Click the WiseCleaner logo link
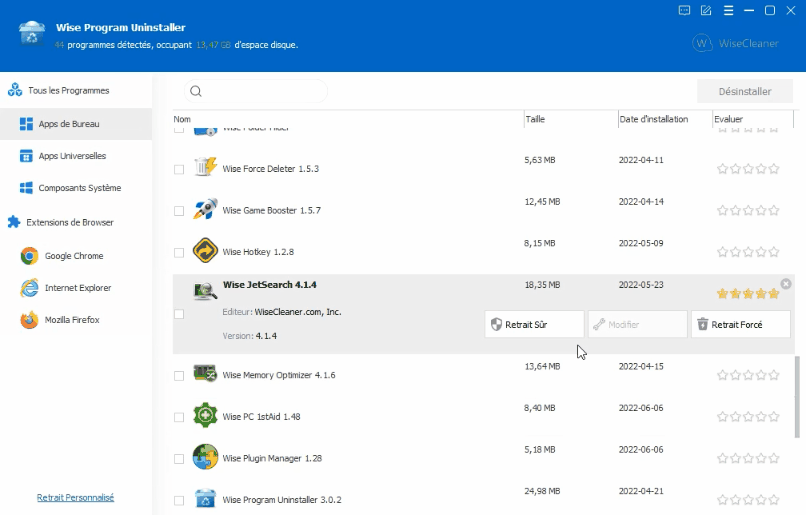Viewport: 806px width, 515px height. 736,43
